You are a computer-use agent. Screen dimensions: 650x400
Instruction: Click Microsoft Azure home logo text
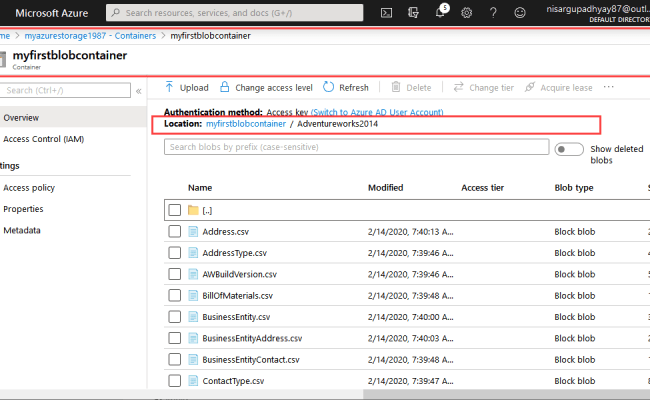coord(52,13)
